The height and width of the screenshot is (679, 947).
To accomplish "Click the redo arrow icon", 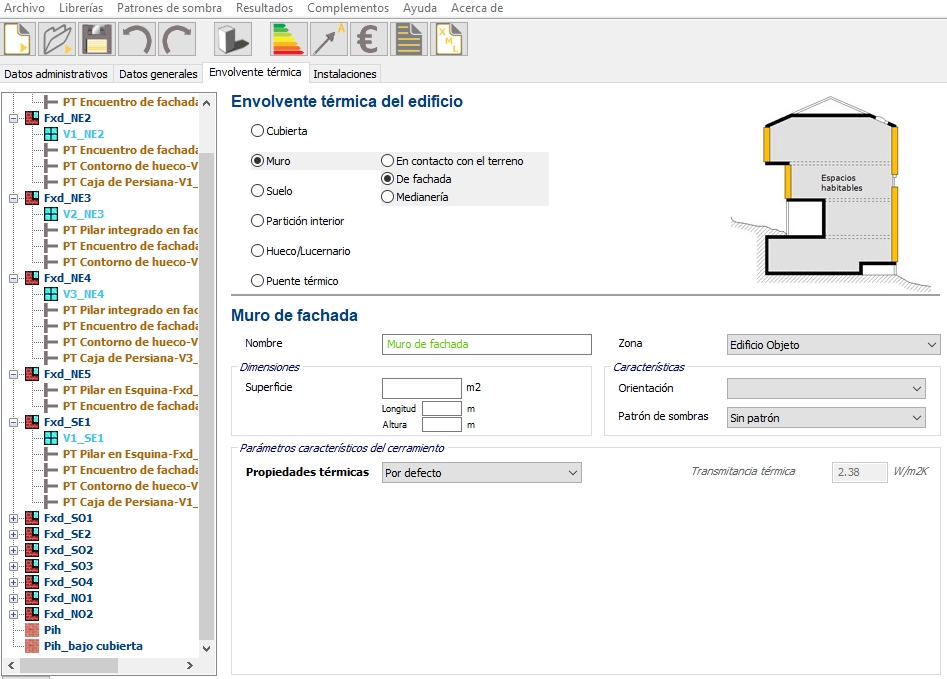I will pyautogui.click(x=176, y=40).
